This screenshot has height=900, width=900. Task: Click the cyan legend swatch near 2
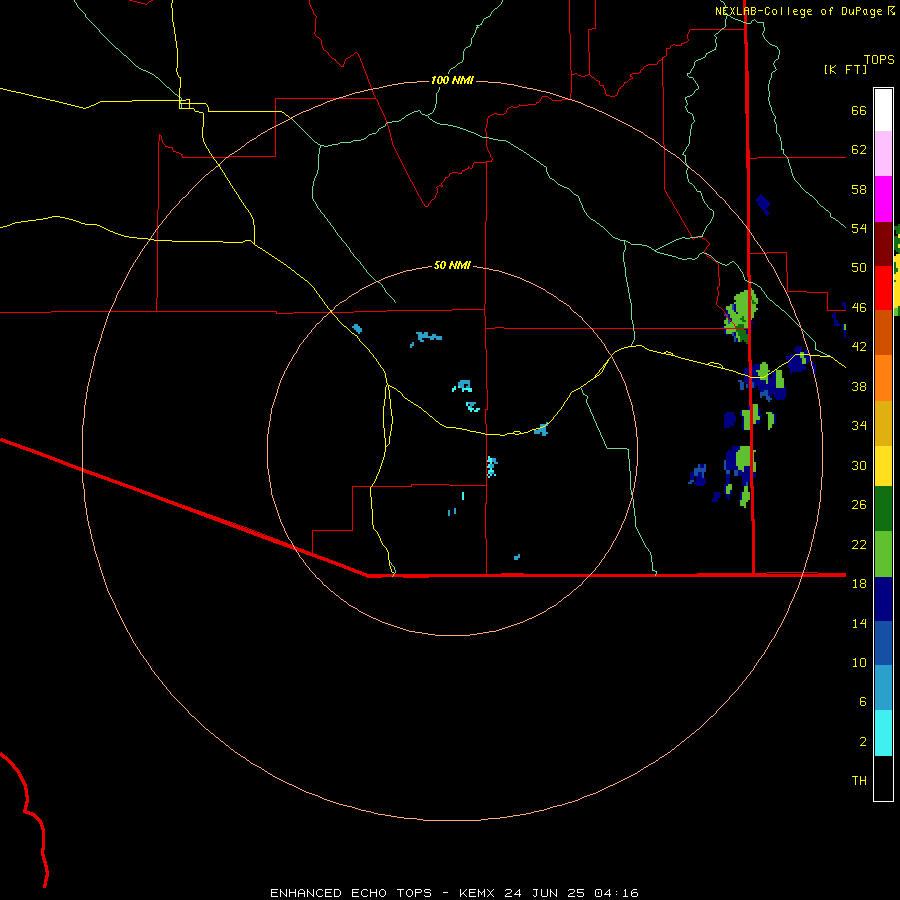click(x=883, y=733)
